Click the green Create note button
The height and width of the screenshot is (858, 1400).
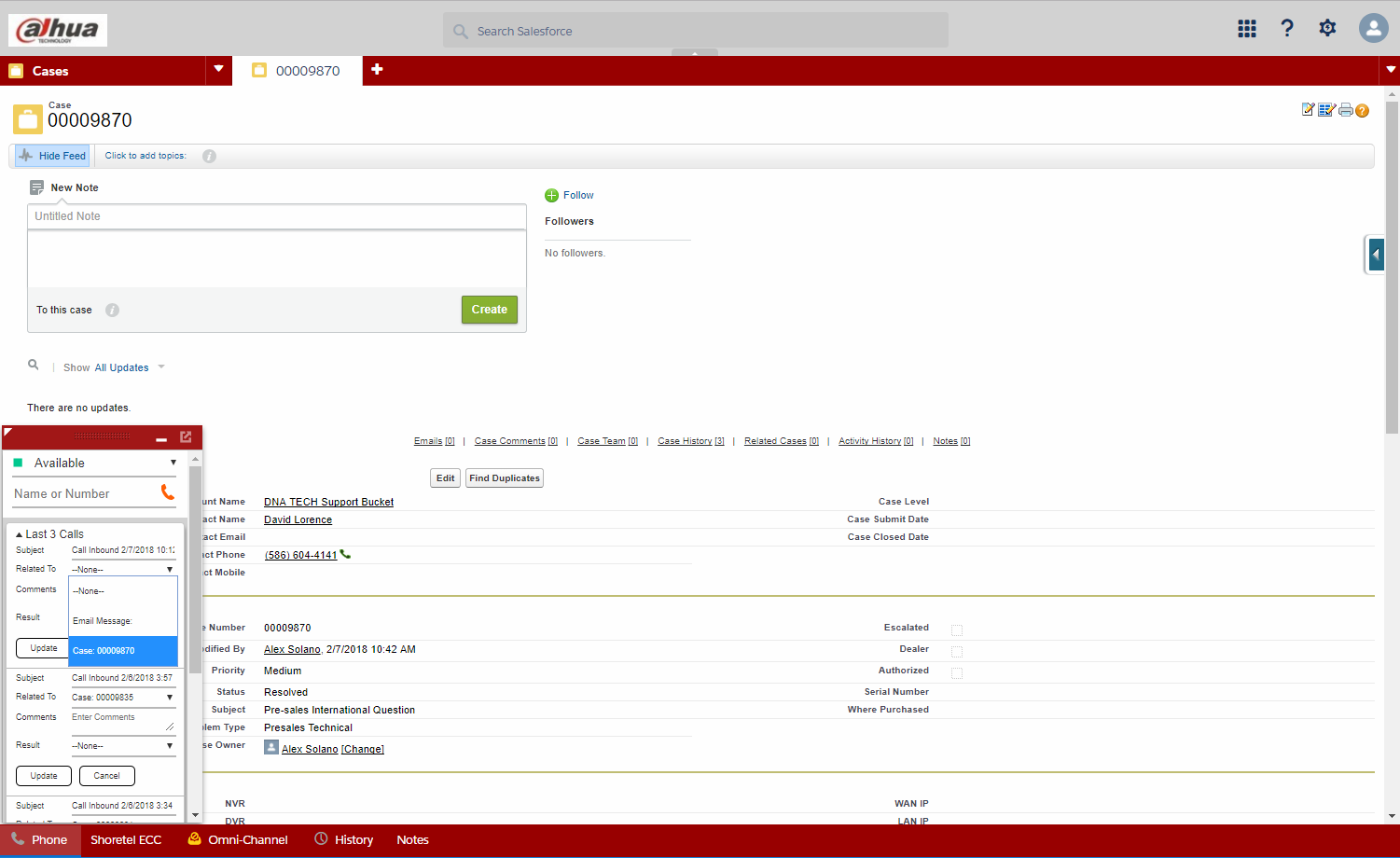point(490,310)
